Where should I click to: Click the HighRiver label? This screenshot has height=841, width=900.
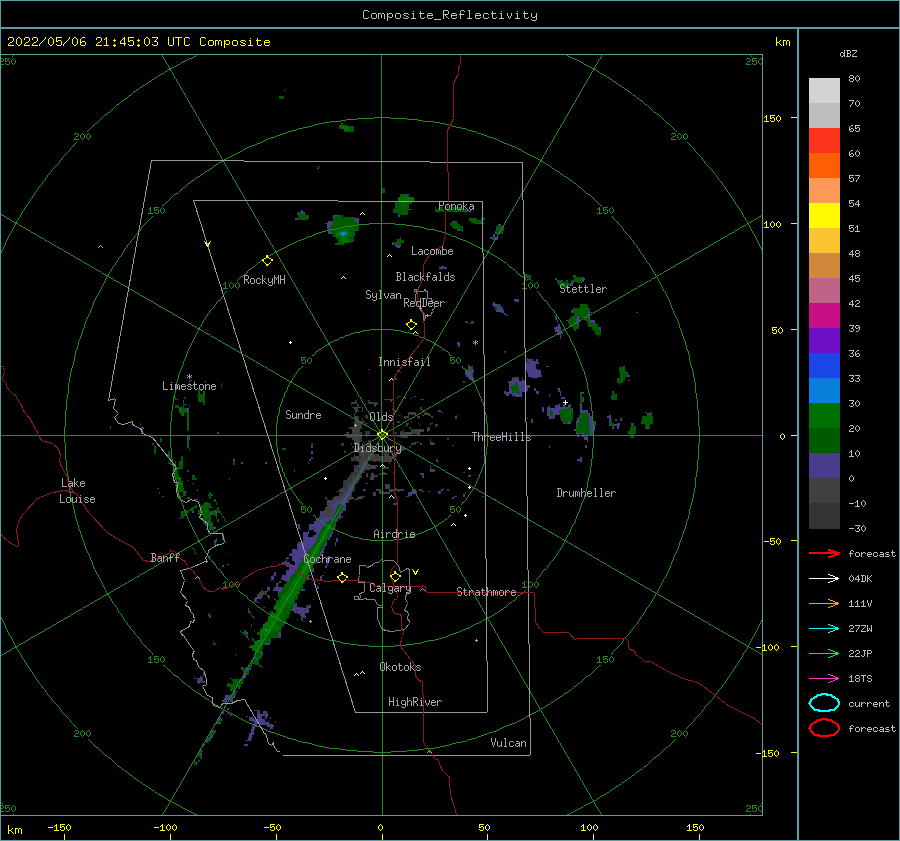415,702
